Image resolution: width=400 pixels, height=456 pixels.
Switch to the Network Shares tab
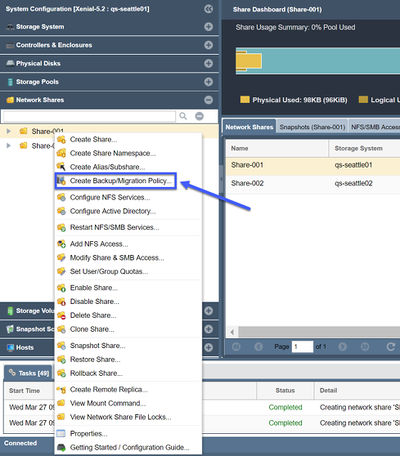click(x=249, y=127)
